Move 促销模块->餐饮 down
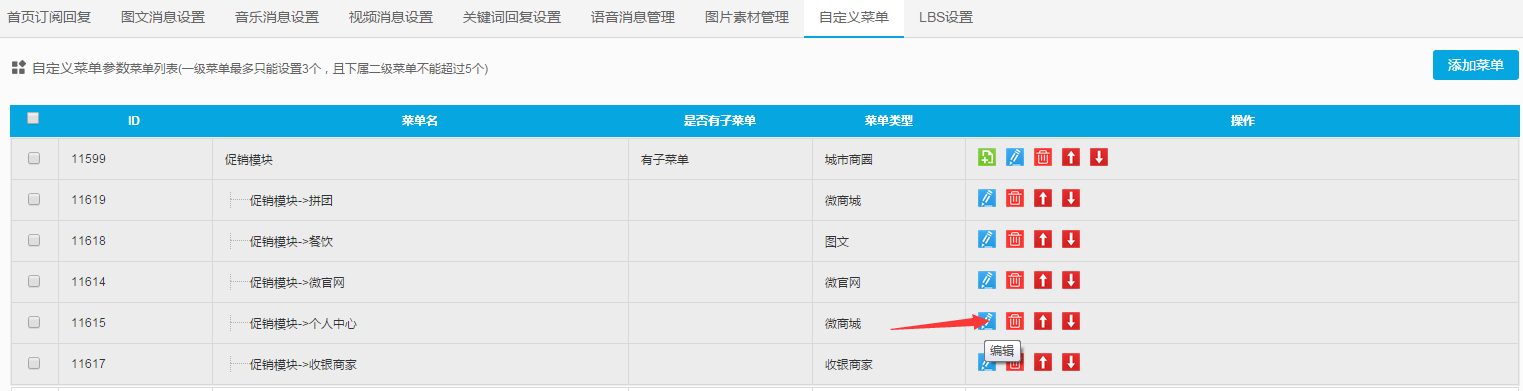This screenshot has width=1523, height=391. point(1071,239)
